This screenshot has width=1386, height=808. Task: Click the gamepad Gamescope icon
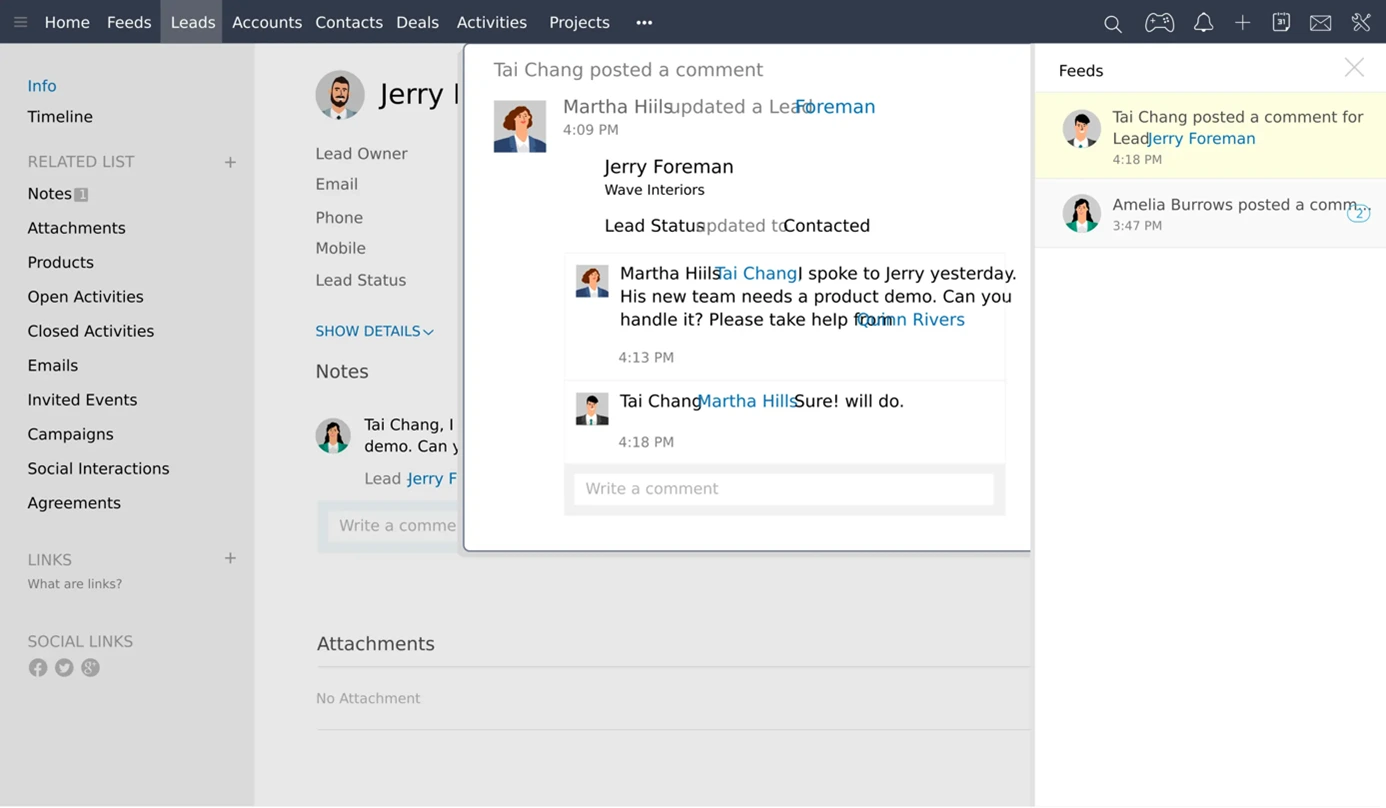[1159, 22]
